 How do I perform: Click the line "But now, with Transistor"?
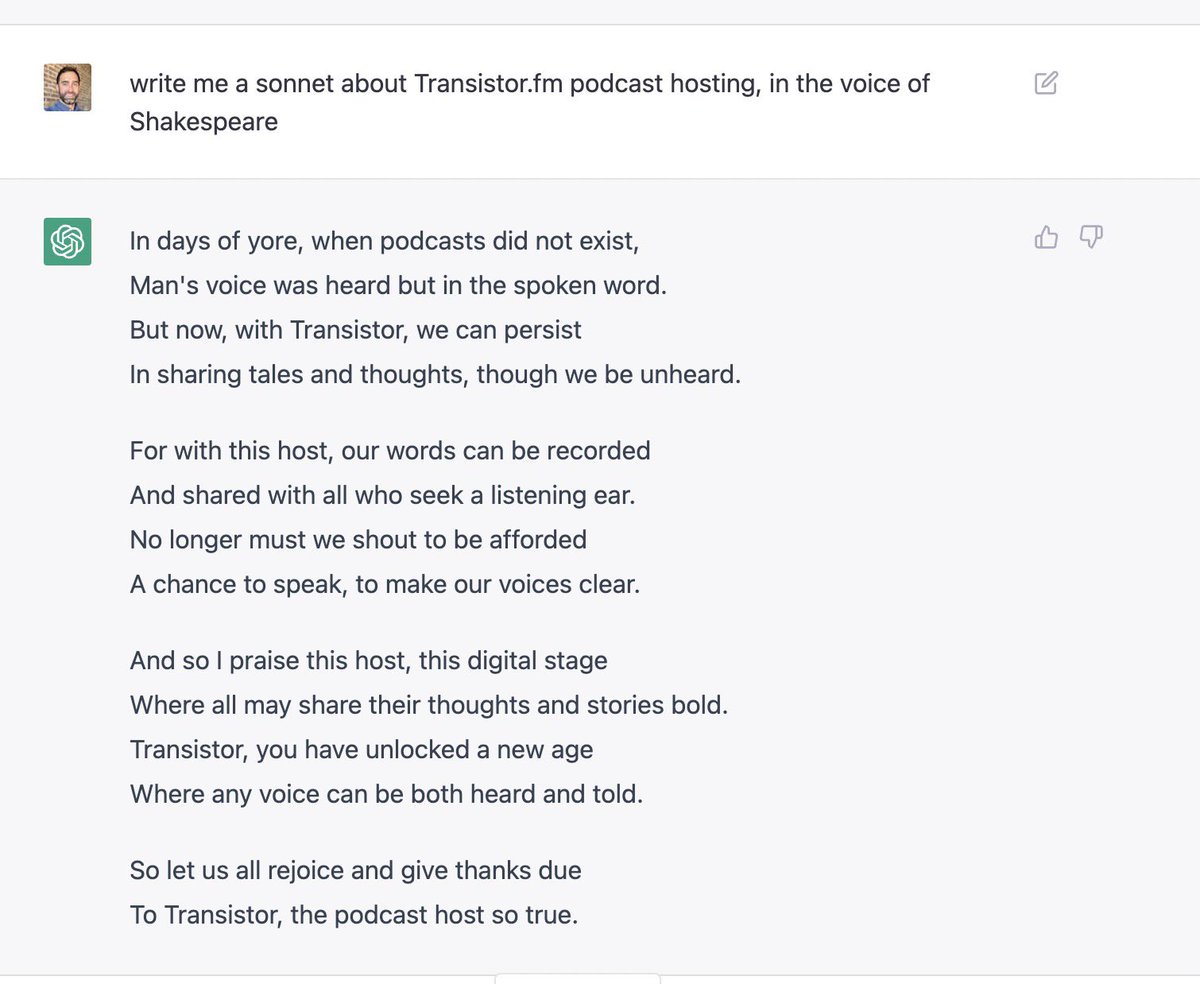355,329
